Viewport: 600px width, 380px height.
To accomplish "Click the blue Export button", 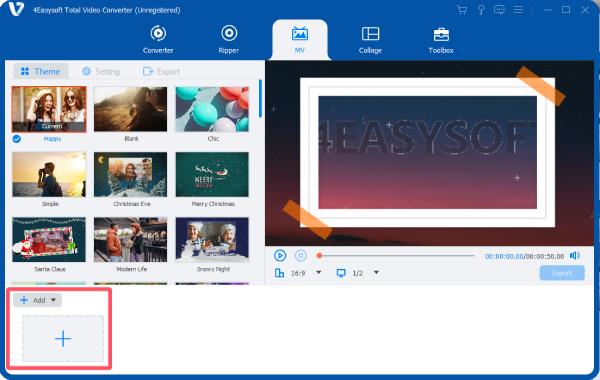I will point(562,273).
